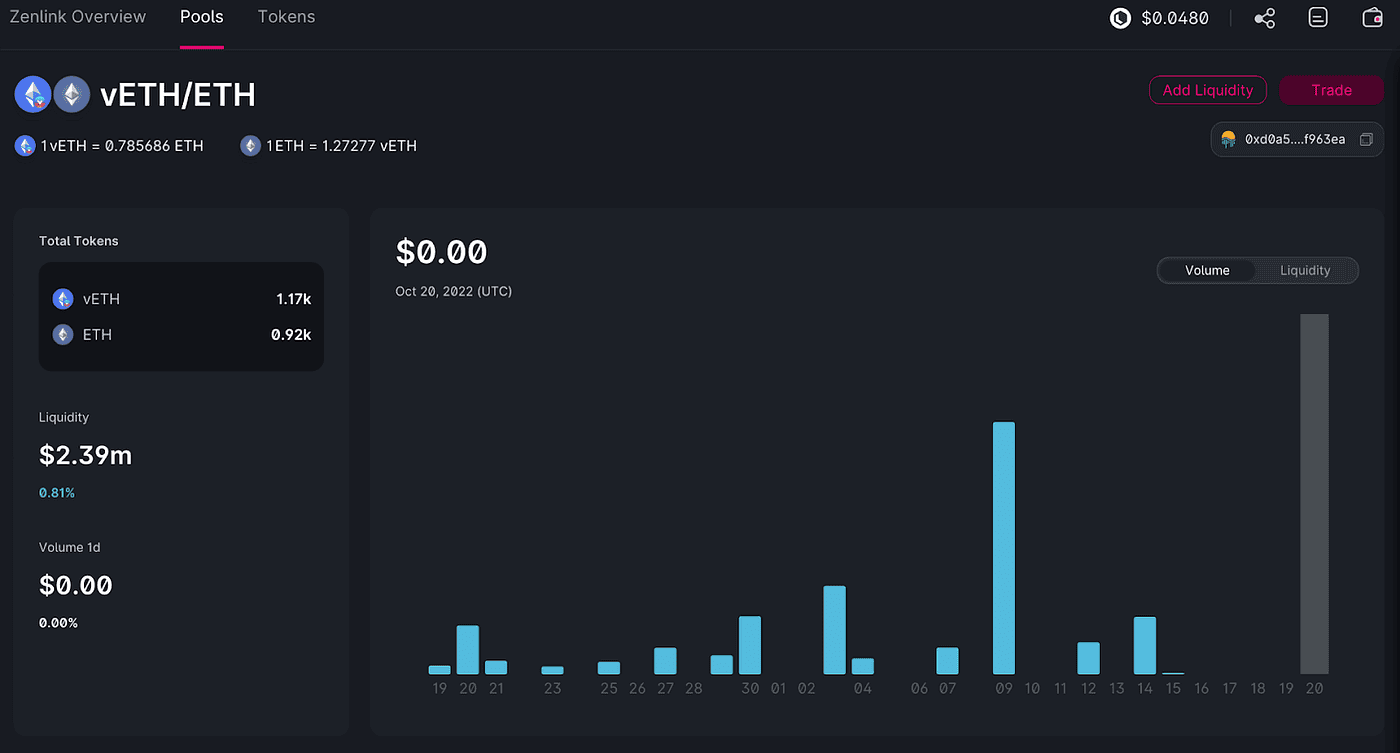Click the account avatar beside address
The height and width of the screenshot is (753, 1400).
click(x=1229, y=140)
